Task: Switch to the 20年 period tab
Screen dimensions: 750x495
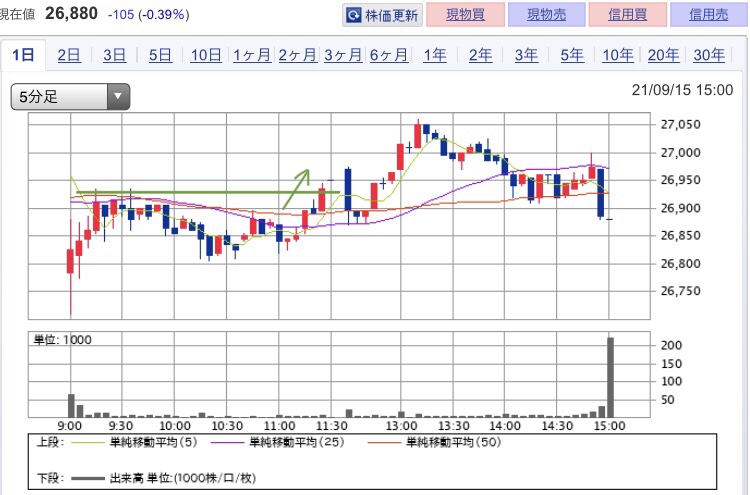Action: (x=663, y=55)
